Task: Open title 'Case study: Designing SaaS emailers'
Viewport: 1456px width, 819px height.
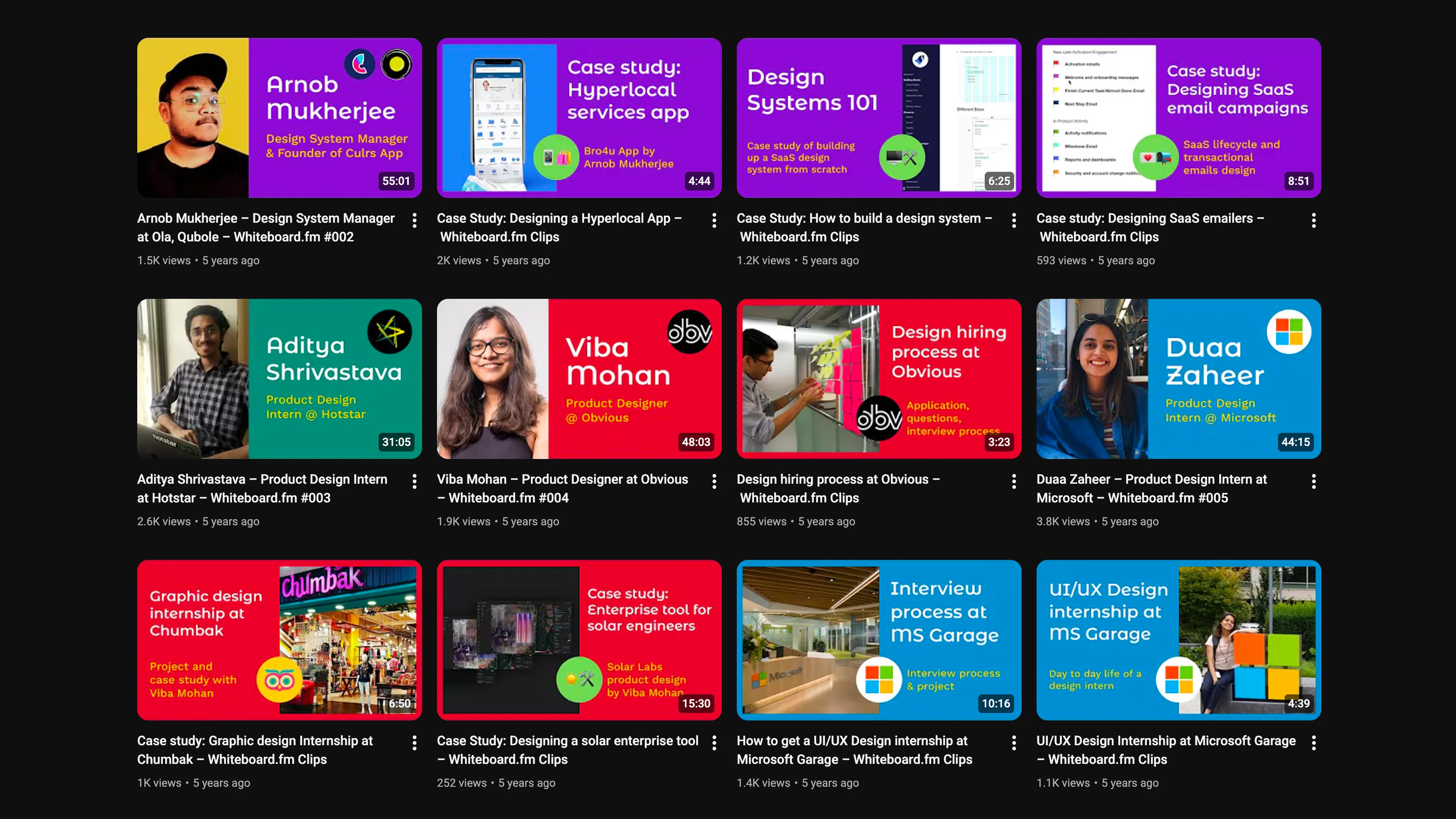Action: click(1150, 227)
